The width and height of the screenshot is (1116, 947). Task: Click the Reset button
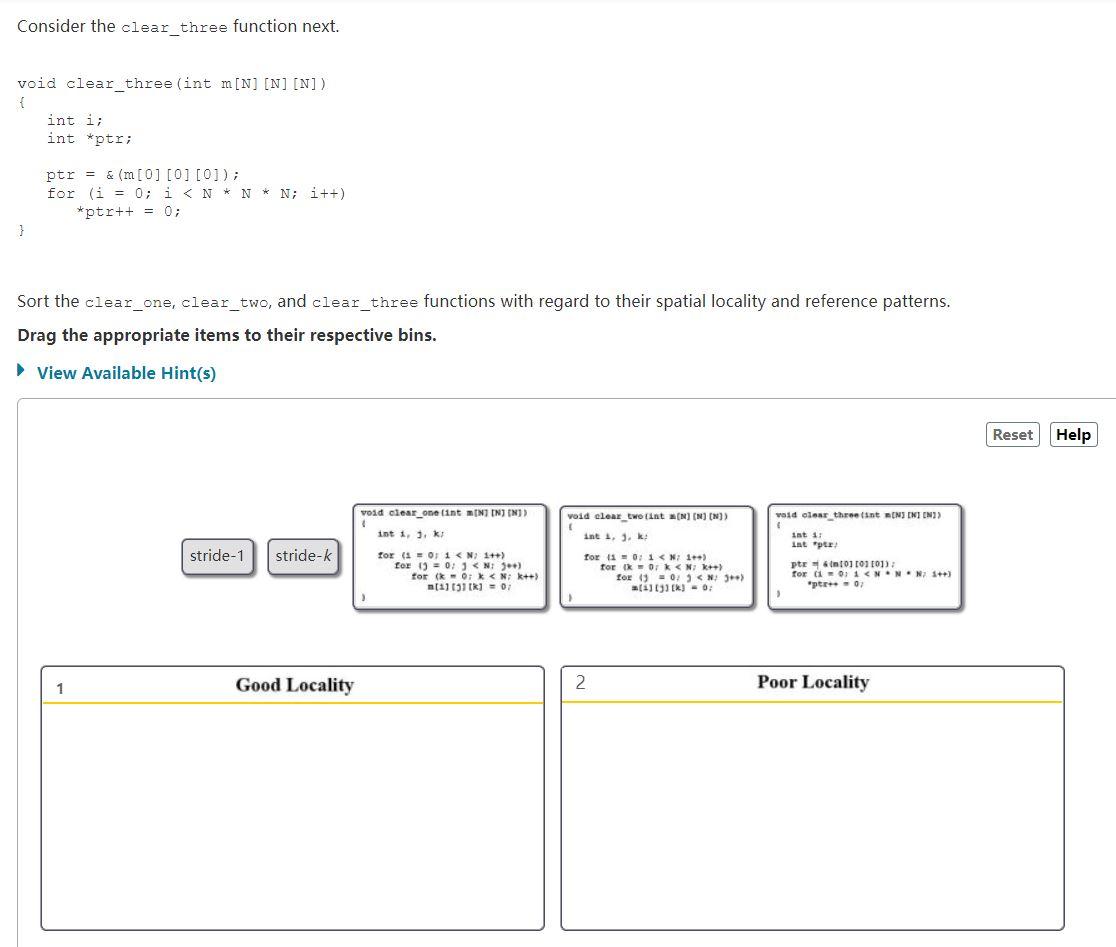coord(1012,435)
